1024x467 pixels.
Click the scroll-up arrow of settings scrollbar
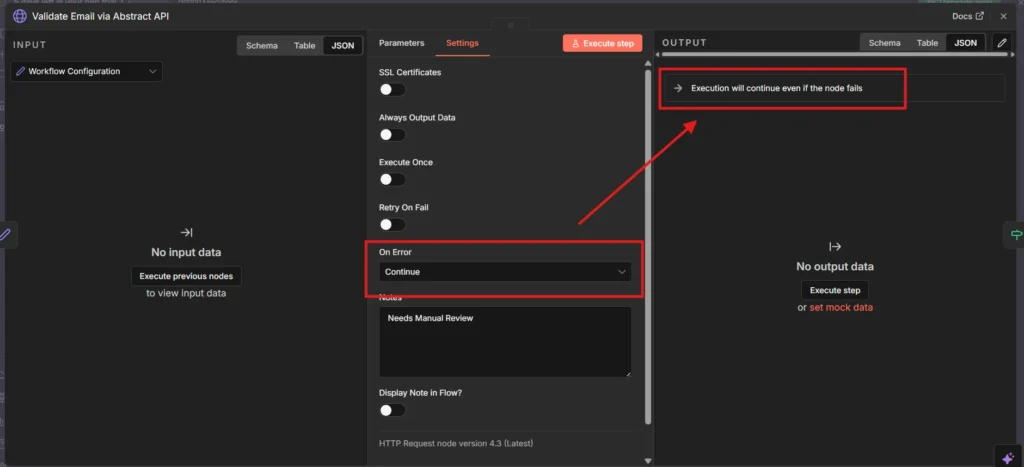click(648, 63)
